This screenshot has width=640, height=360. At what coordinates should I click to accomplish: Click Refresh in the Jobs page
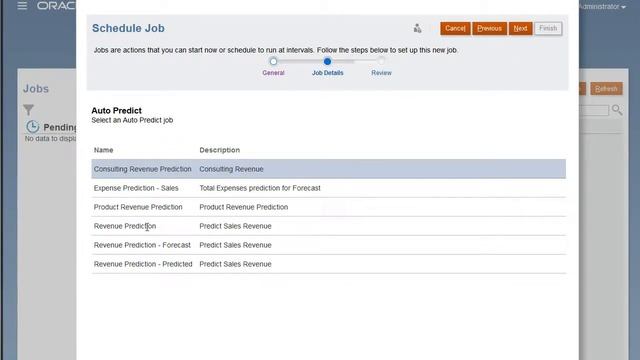606,89
